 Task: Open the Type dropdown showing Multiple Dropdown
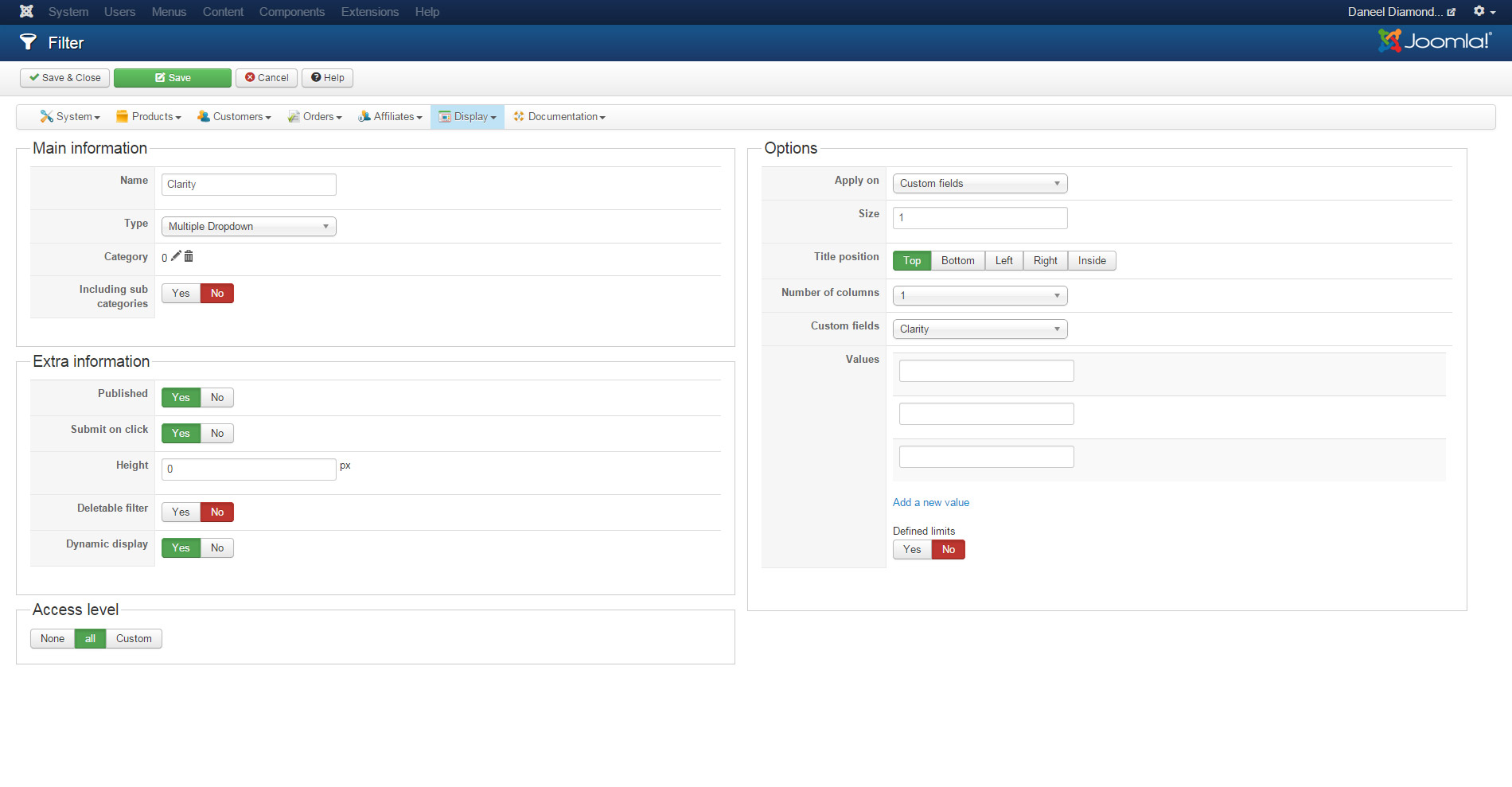click(249, 226)
